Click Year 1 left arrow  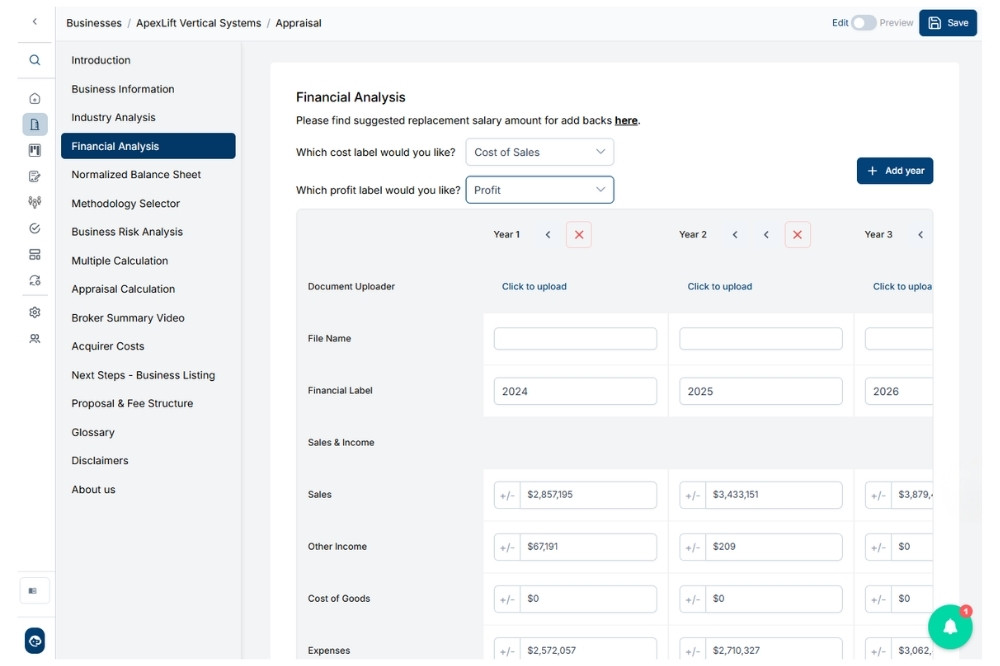pyautogui.click(x=548, y=235)
